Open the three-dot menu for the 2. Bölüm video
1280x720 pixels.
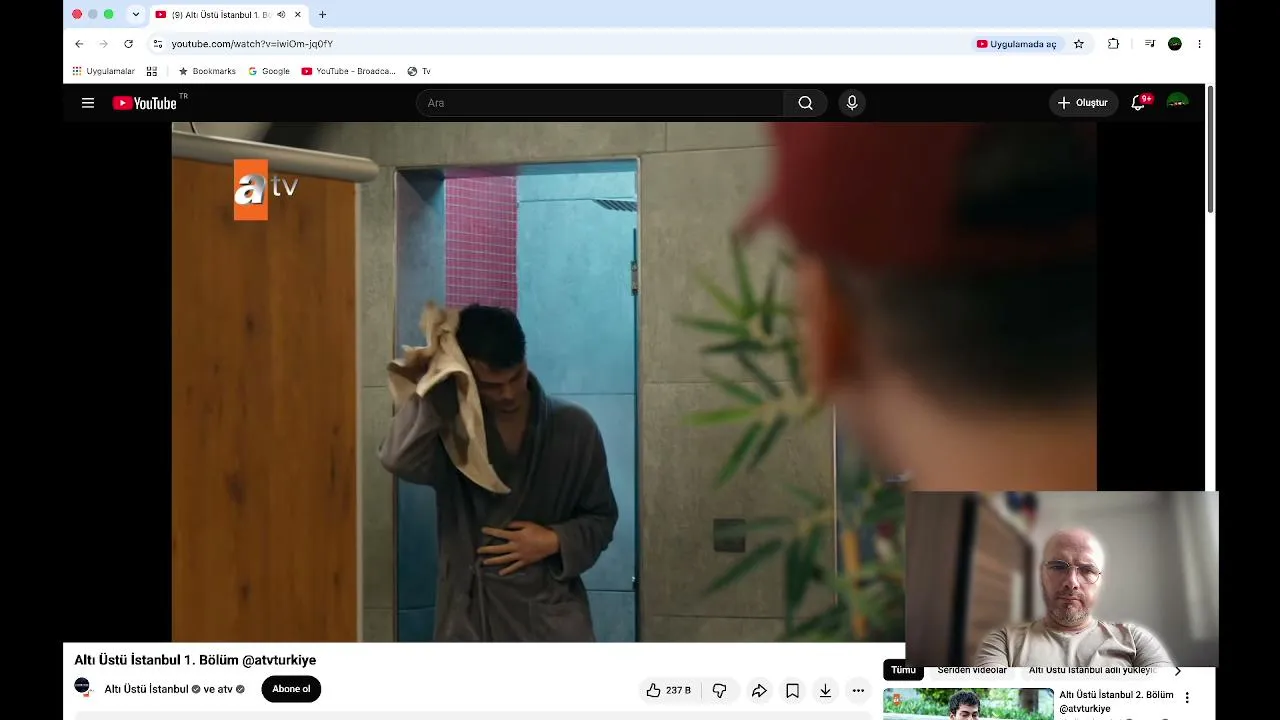(1187, 698)
